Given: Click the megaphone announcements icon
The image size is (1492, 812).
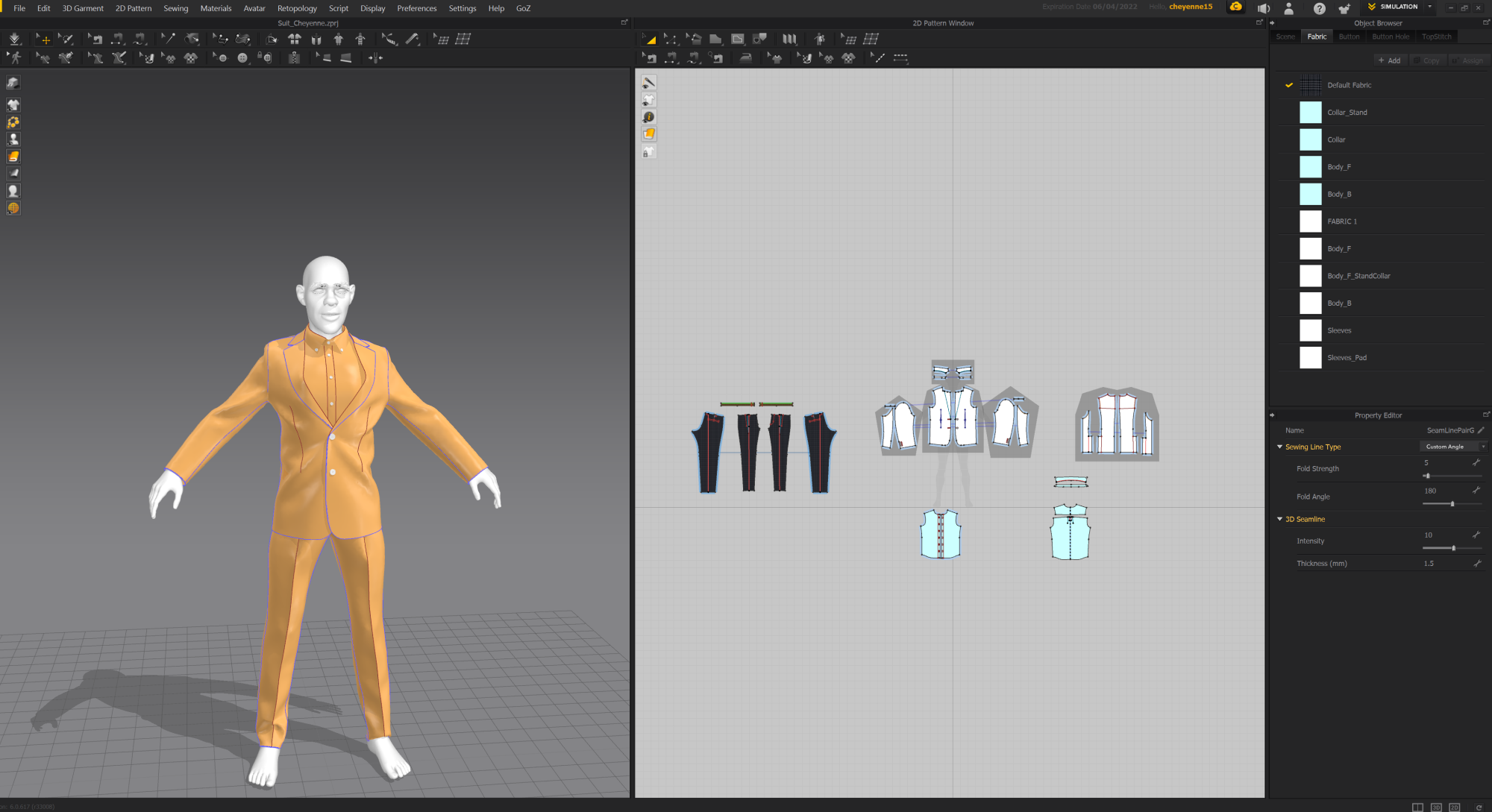Looking at the screenshot, I should coord(1263,8).
